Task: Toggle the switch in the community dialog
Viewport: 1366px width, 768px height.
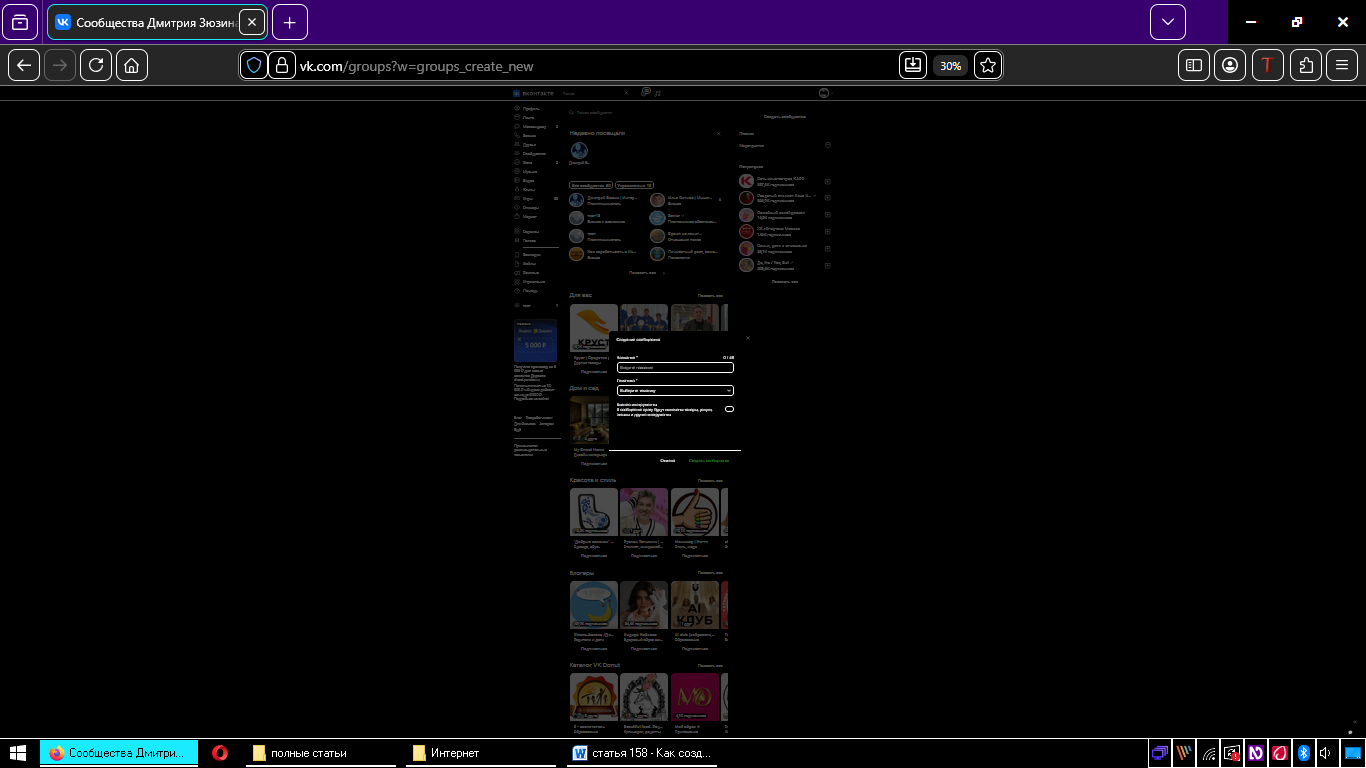Action: tap(729, 409)
